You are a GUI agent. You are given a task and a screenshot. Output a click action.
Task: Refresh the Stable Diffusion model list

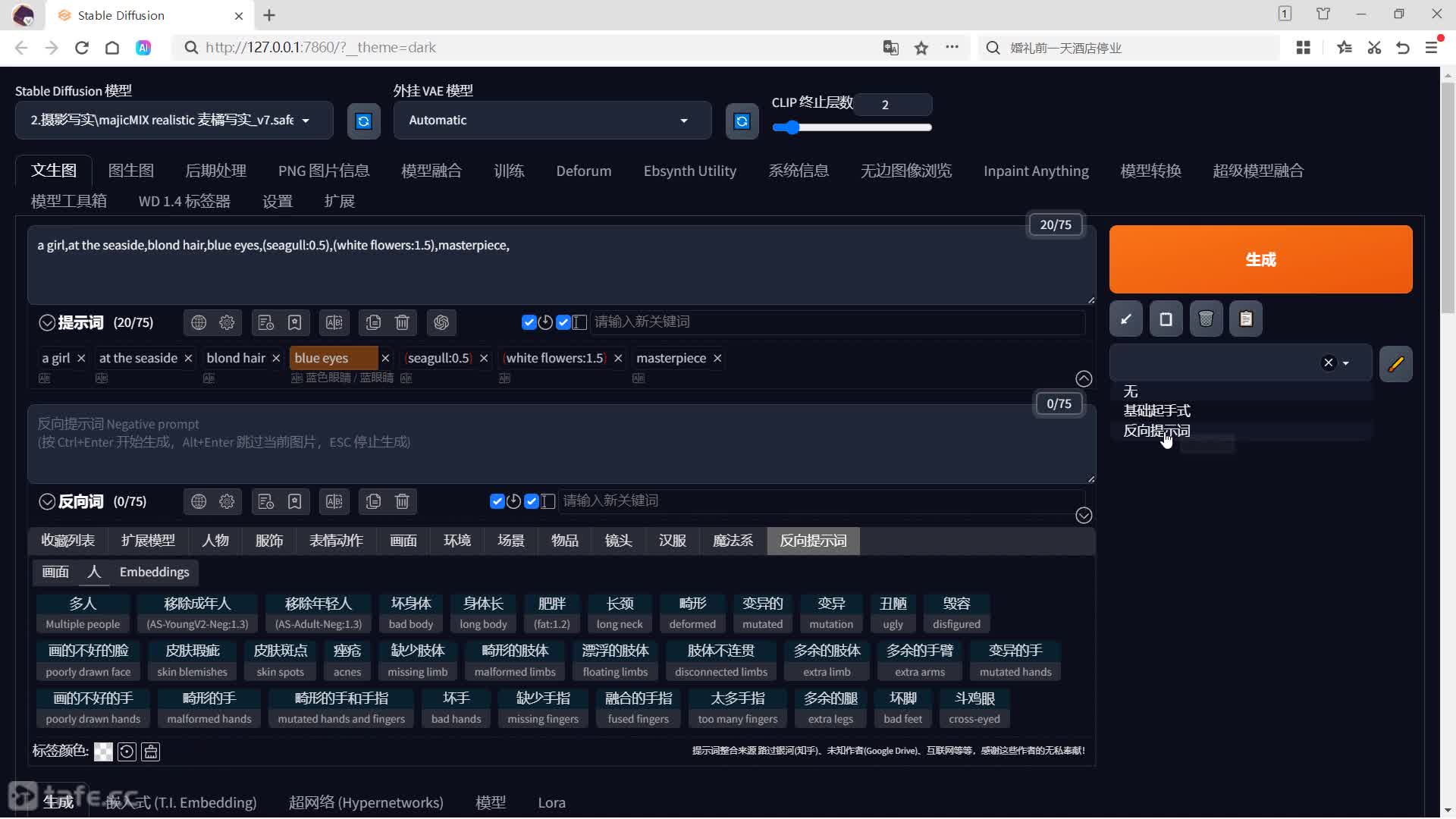click(x=364, y=121)
